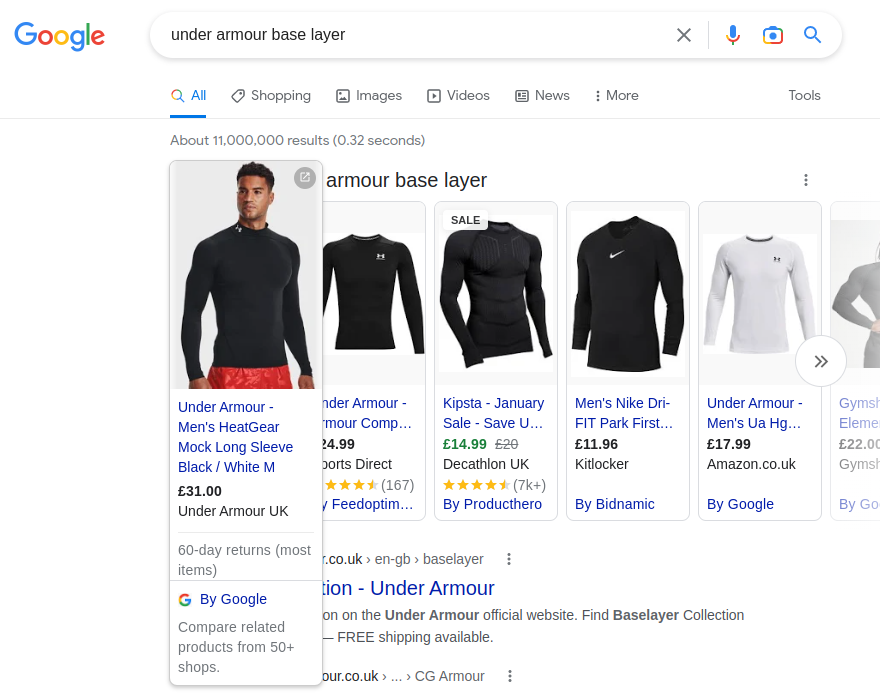
Task: Click 'By Google' under Amazon.co.uk card
Action: tap(740, 504)
